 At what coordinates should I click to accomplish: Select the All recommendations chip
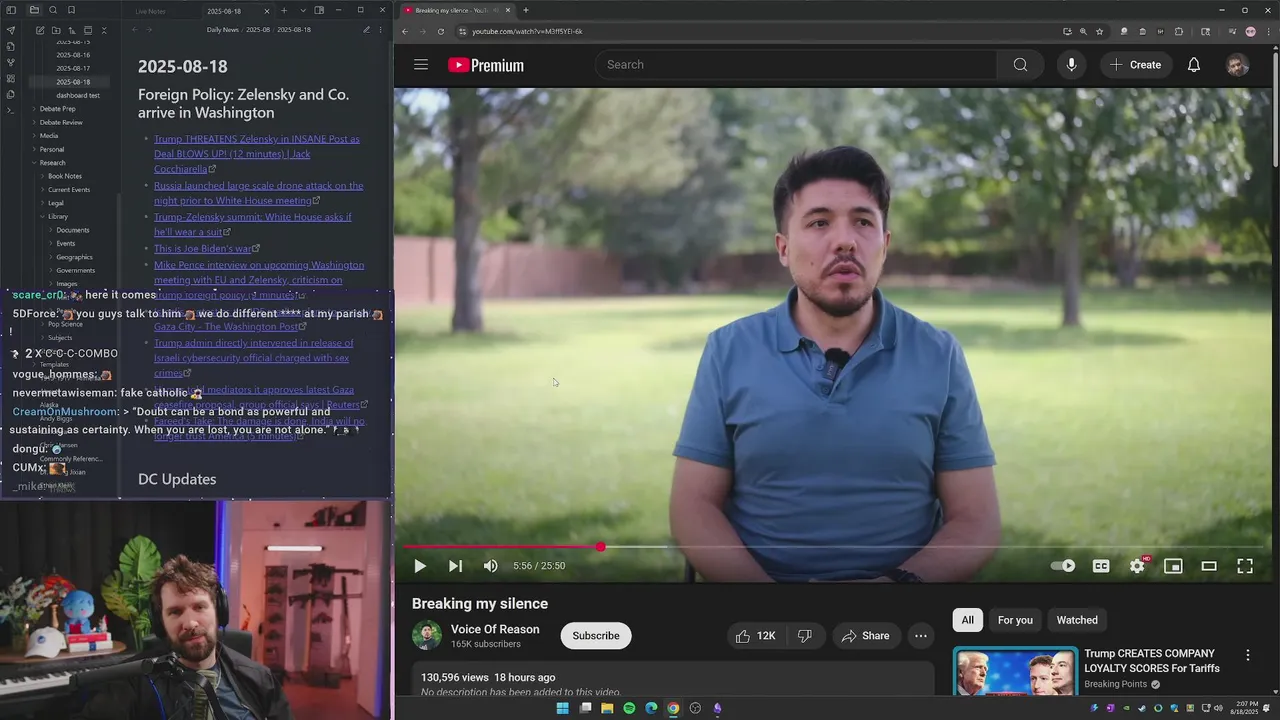click(967, 620)
